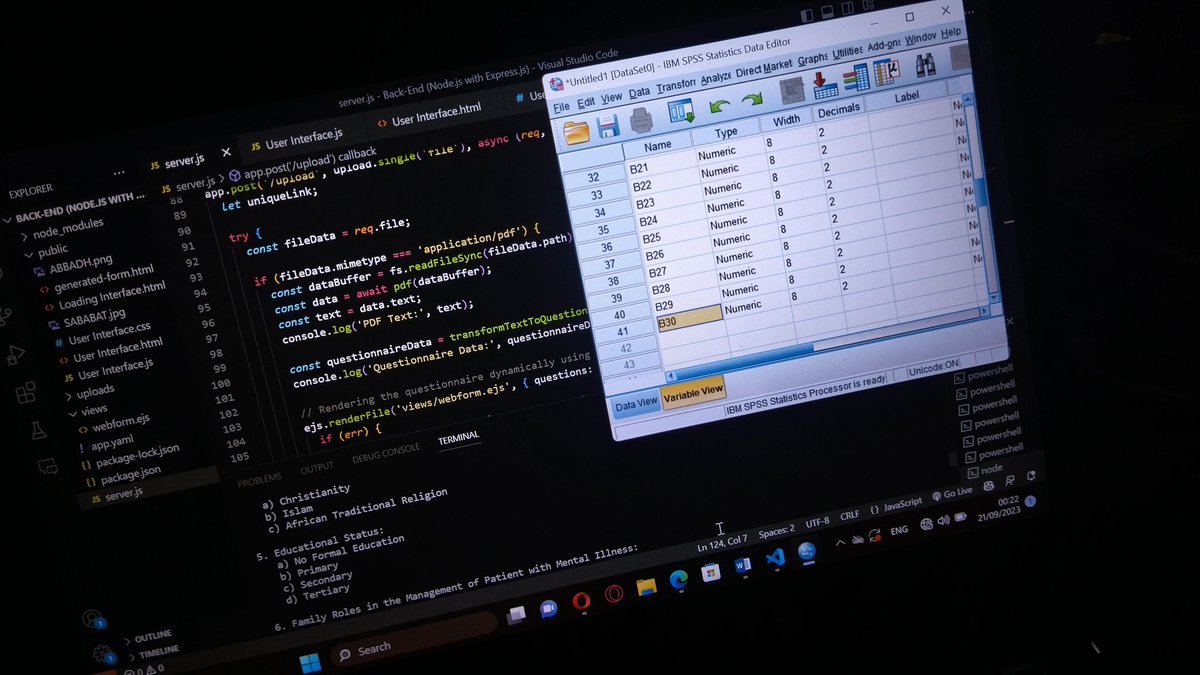This screenshot has width=1200, height=675.
Task: Open Microsoft Store from the taskbar
Action: [710, 572]
